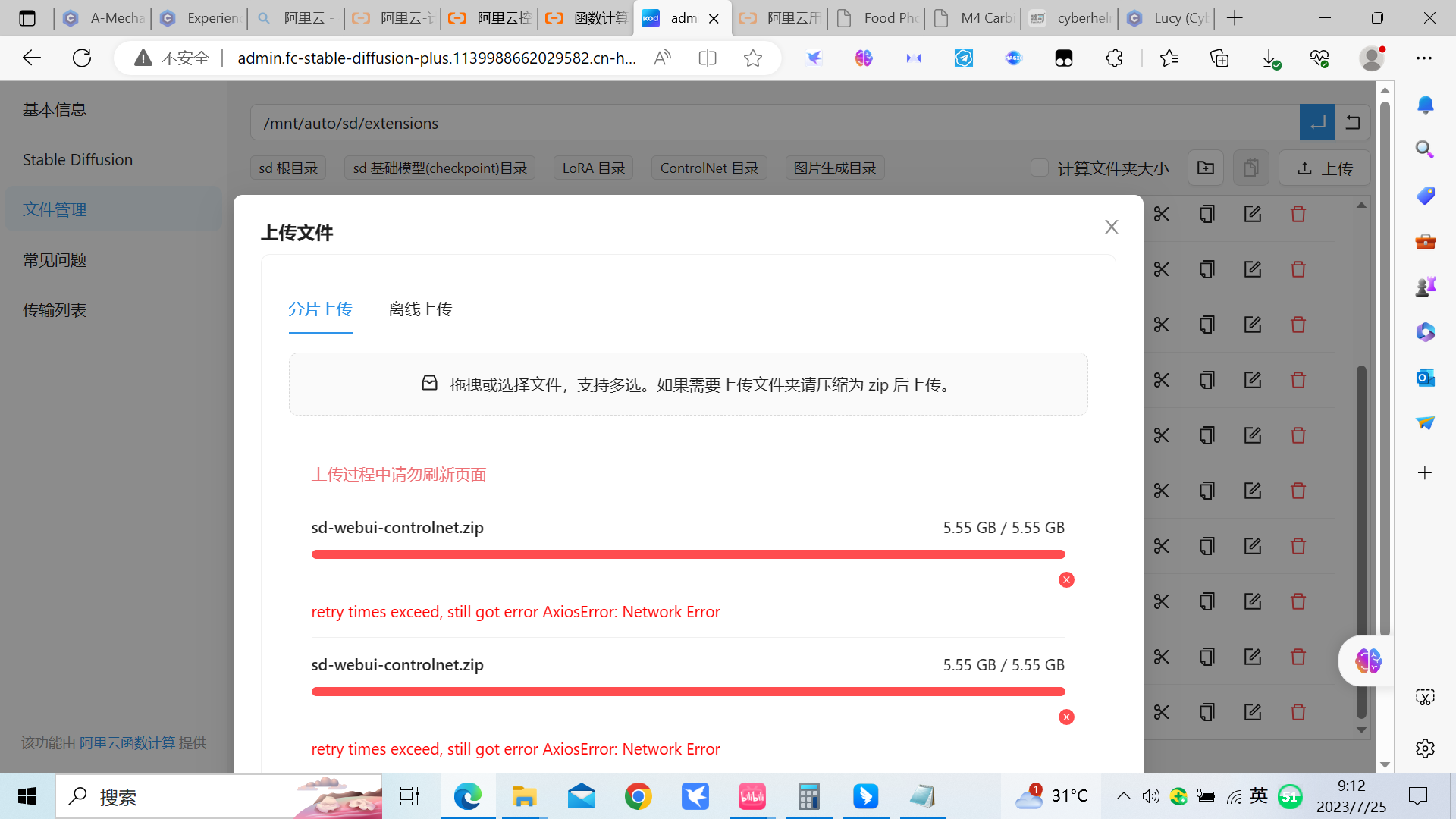Click the copy icon in third file row
The height and width of the screenshot is (819, 1456).
point(1207,325)
